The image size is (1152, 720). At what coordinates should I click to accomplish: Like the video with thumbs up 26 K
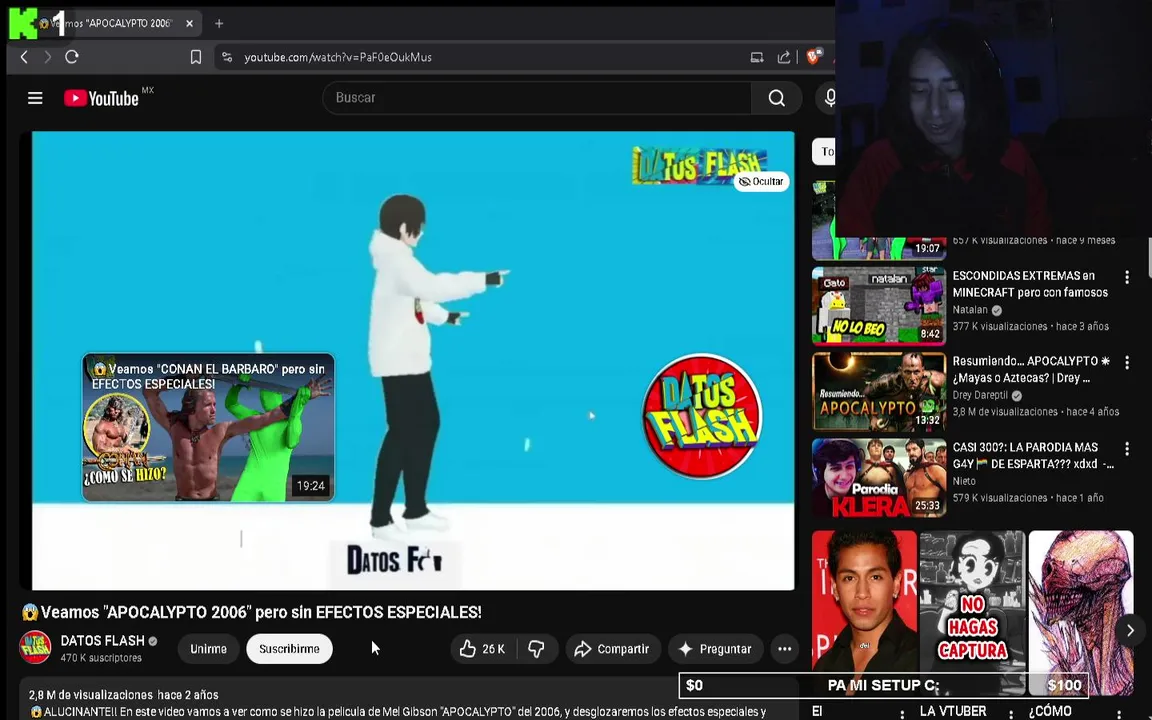coord(483,649)
